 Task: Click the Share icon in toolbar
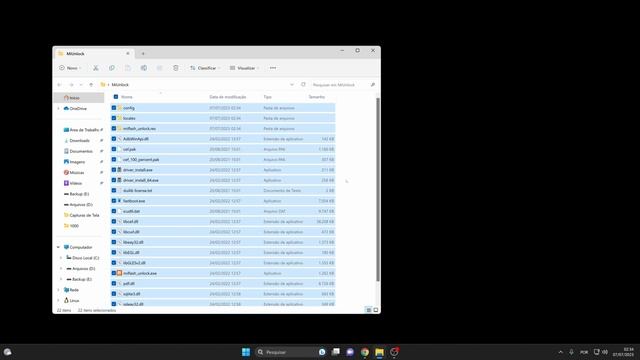pyautogui.click(x=160, y=68)
